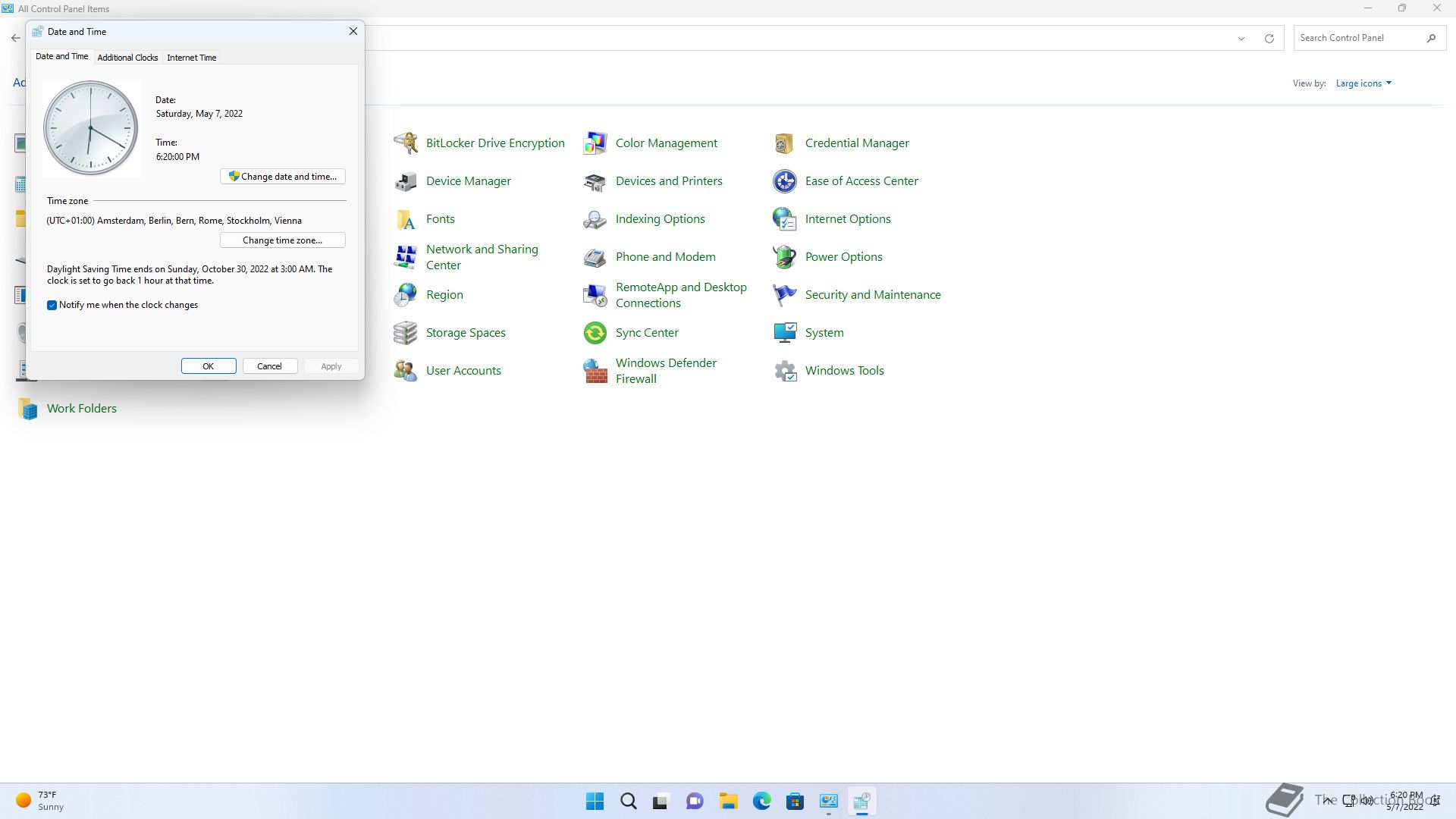Click the search magnifier in Control Panel
This screenshot has height=819, width=1456.
coord(1431,38)
